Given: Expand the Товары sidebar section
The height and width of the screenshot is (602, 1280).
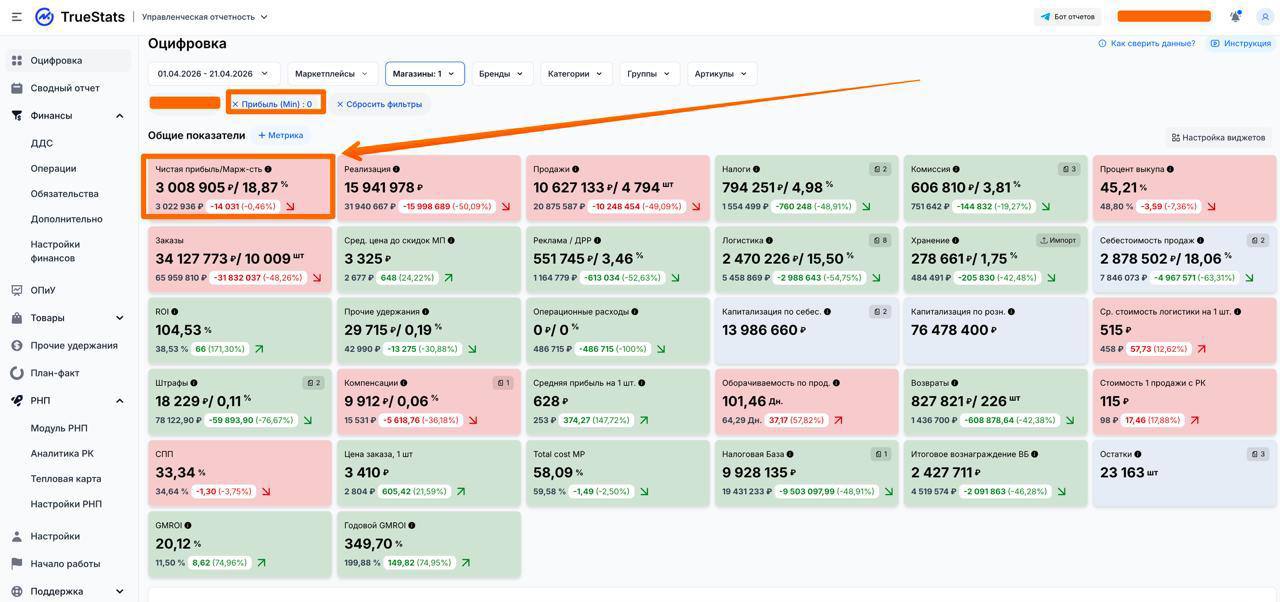Looking at the screenshot, I should point(119,318).
